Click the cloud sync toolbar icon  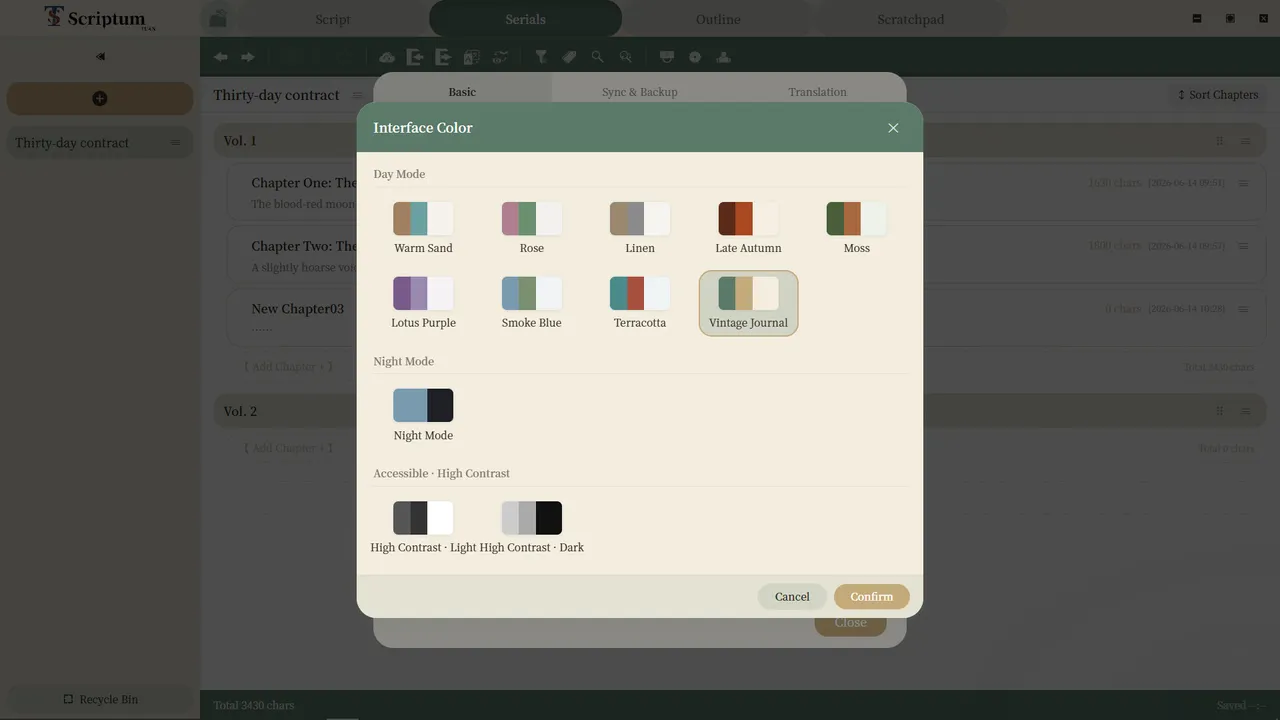pyautogui.click(x=386, y=57)
